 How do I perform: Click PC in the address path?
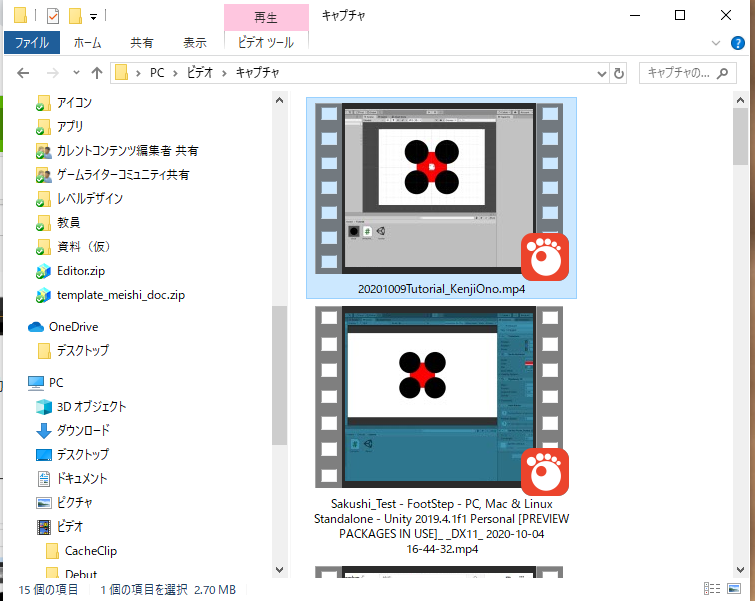157,73
